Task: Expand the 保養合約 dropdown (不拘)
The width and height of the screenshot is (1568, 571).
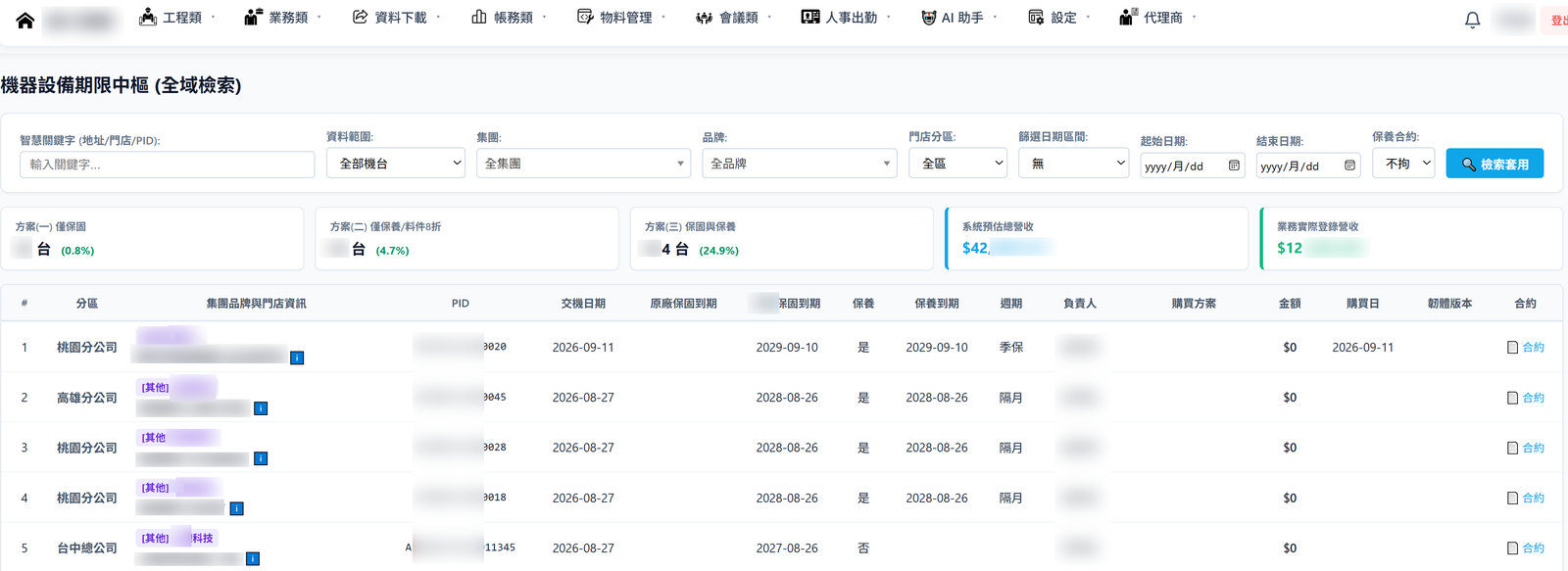Action: tap(1403, 164)
